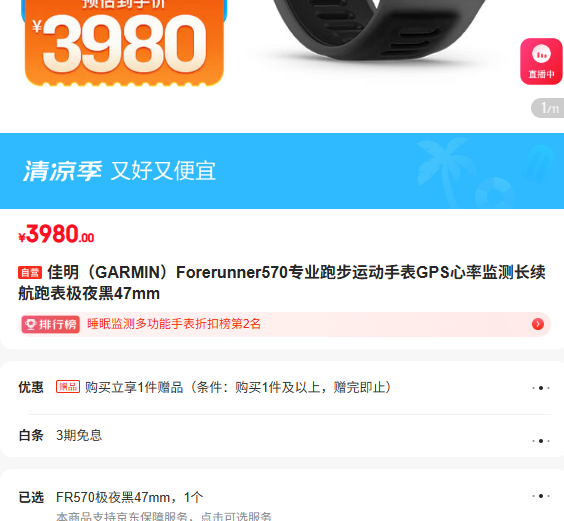Expand the 已选 selection options dots
Screen dimensions: 564x521
[541, 496]
